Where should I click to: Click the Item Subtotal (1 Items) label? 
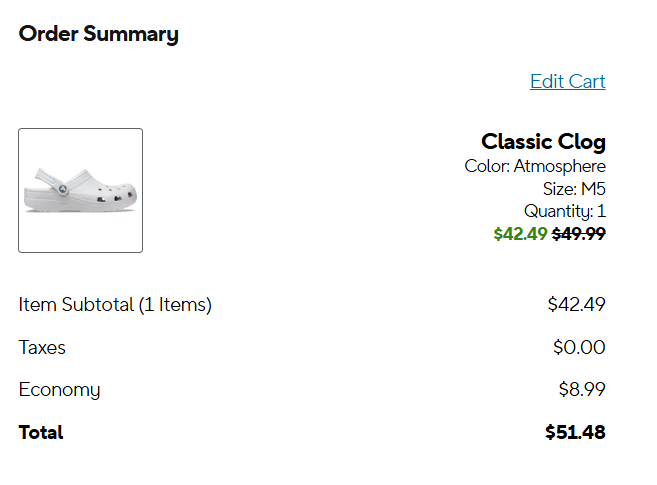click(x=115, y=305)
